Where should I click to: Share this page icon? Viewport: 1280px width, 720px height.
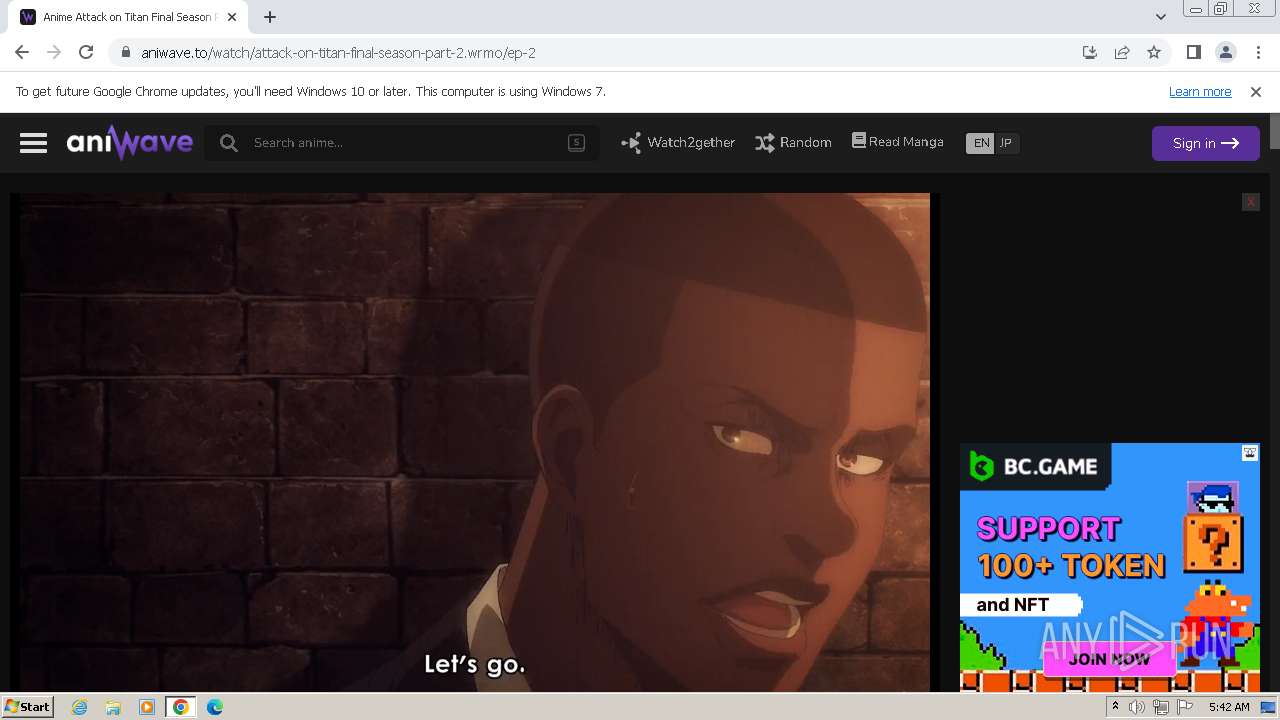click(x=1122, y=52)
